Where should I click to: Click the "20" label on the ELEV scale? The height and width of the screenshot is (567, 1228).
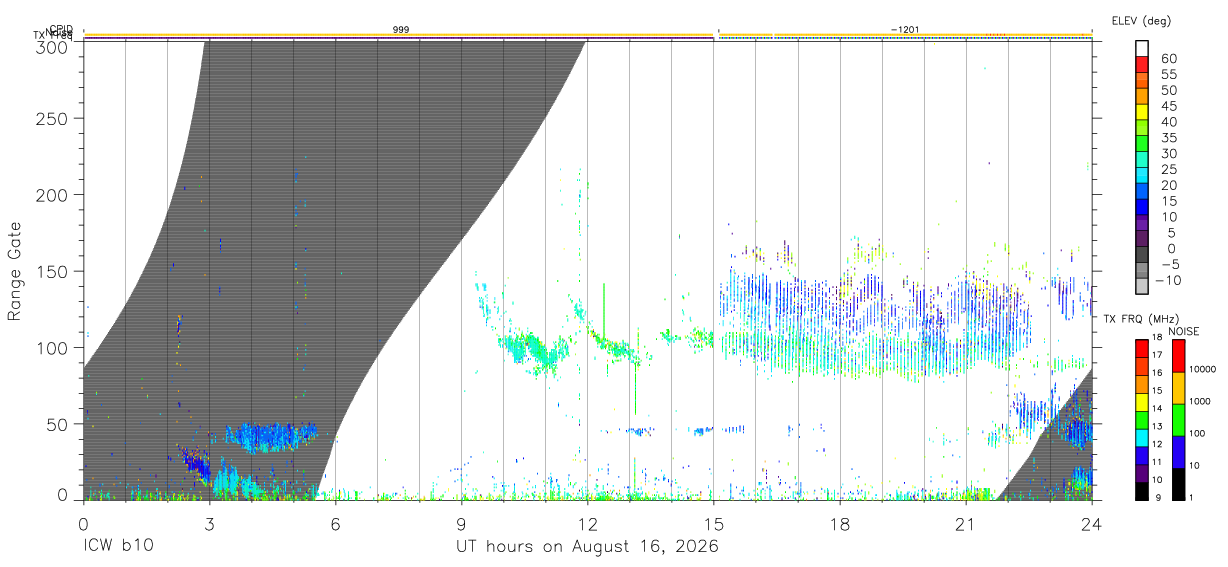pyautogui.click(x=1168, y=185)
